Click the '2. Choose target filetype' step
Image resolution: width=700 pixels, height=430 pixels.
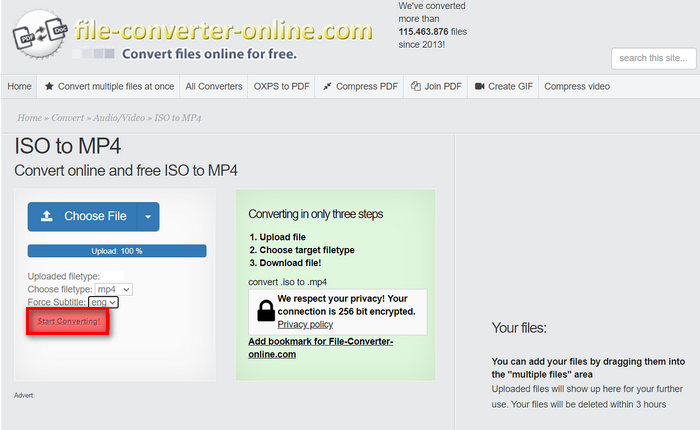coord(302,250)
